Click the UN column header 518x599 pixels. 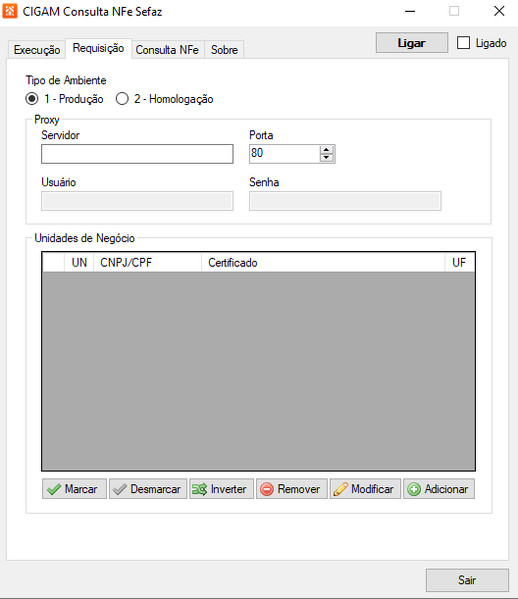click(x=79, y=262)
